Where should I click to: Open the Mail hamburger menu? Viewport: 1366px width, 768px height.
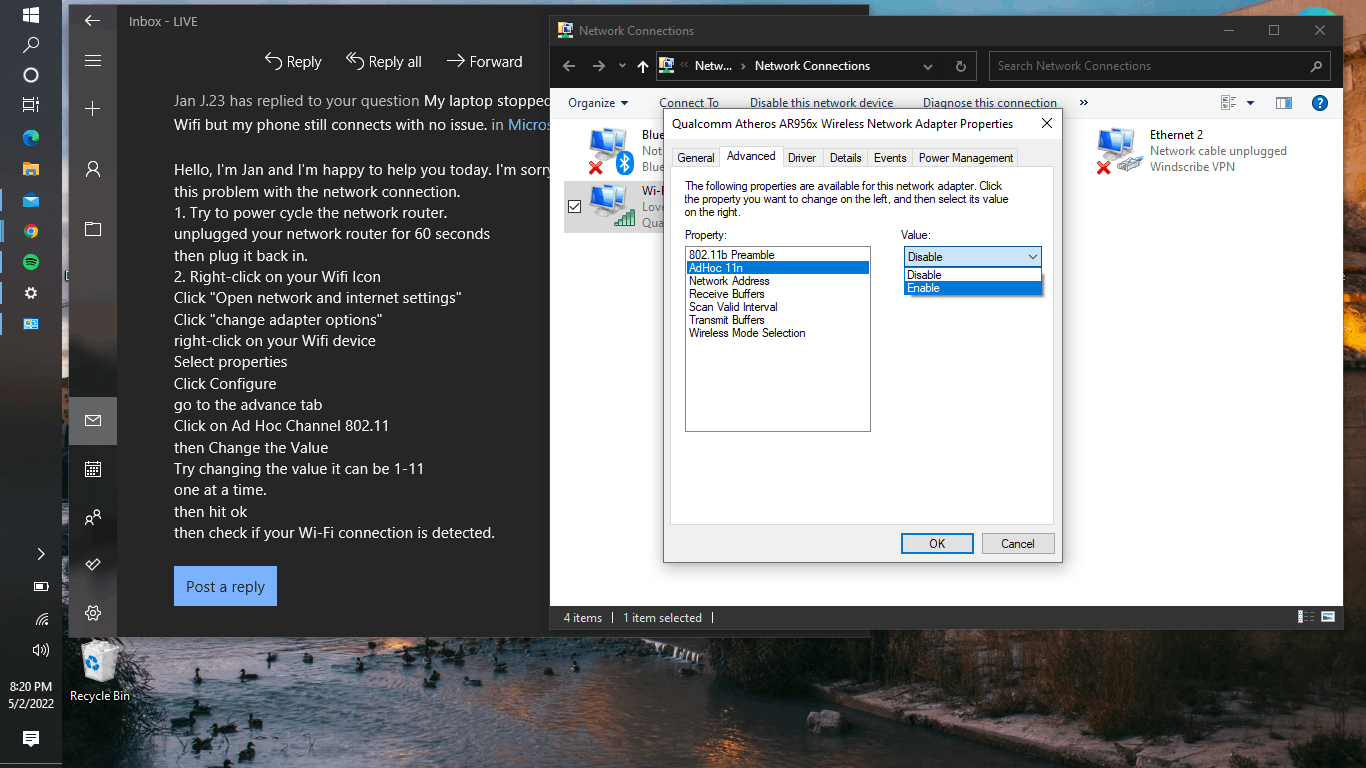pyautogui.click(x=93, y=61)
